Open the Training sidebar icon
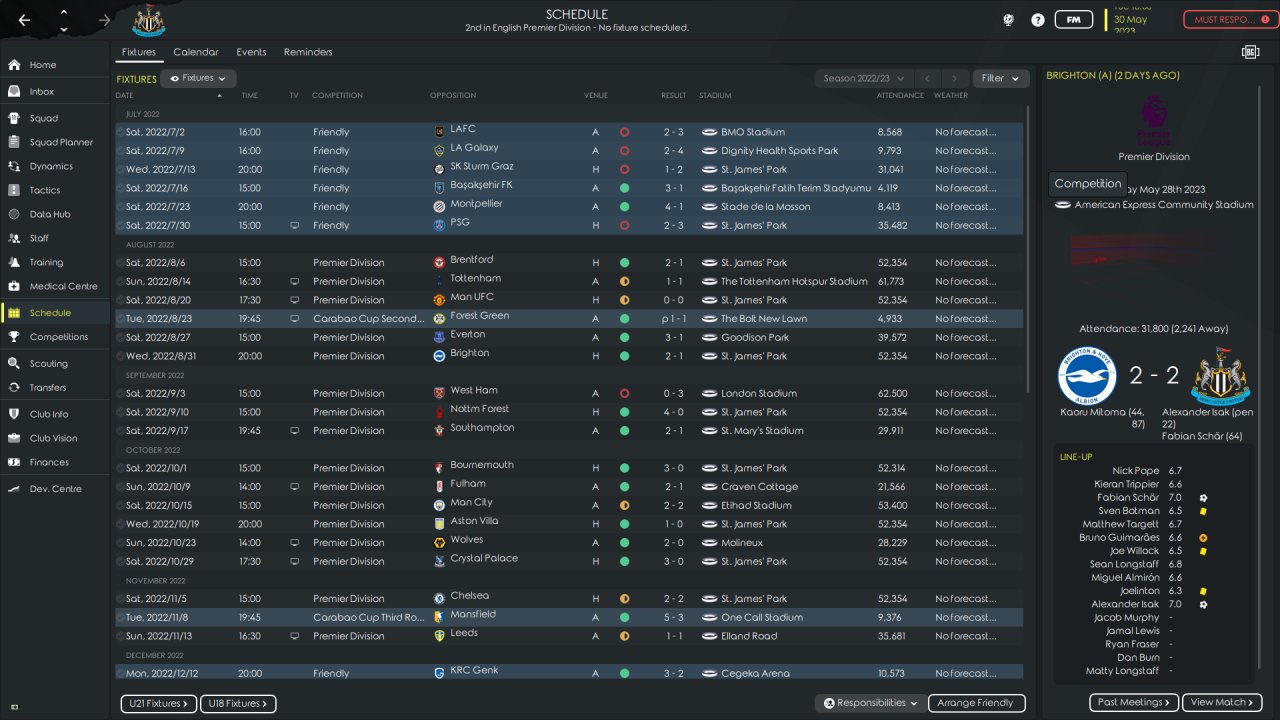Image resolution: width=1280 pixels, height=720 pixels. click(x=14, y=262)
